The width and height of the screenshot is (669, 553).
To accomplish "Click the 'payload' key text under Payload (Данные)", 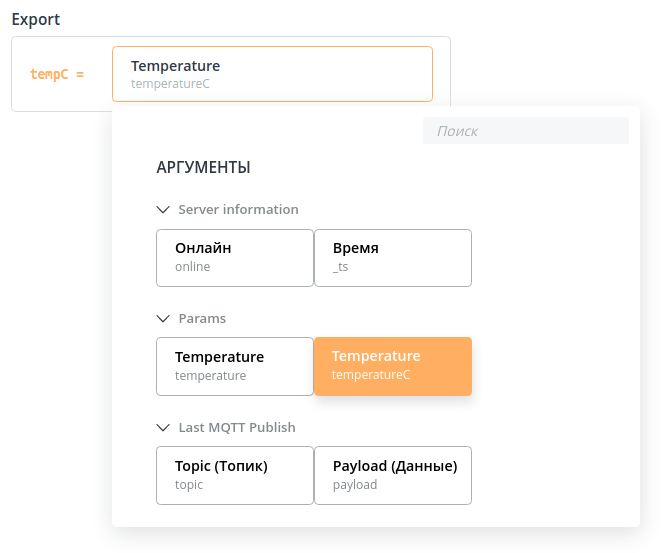I will [355, 485].
